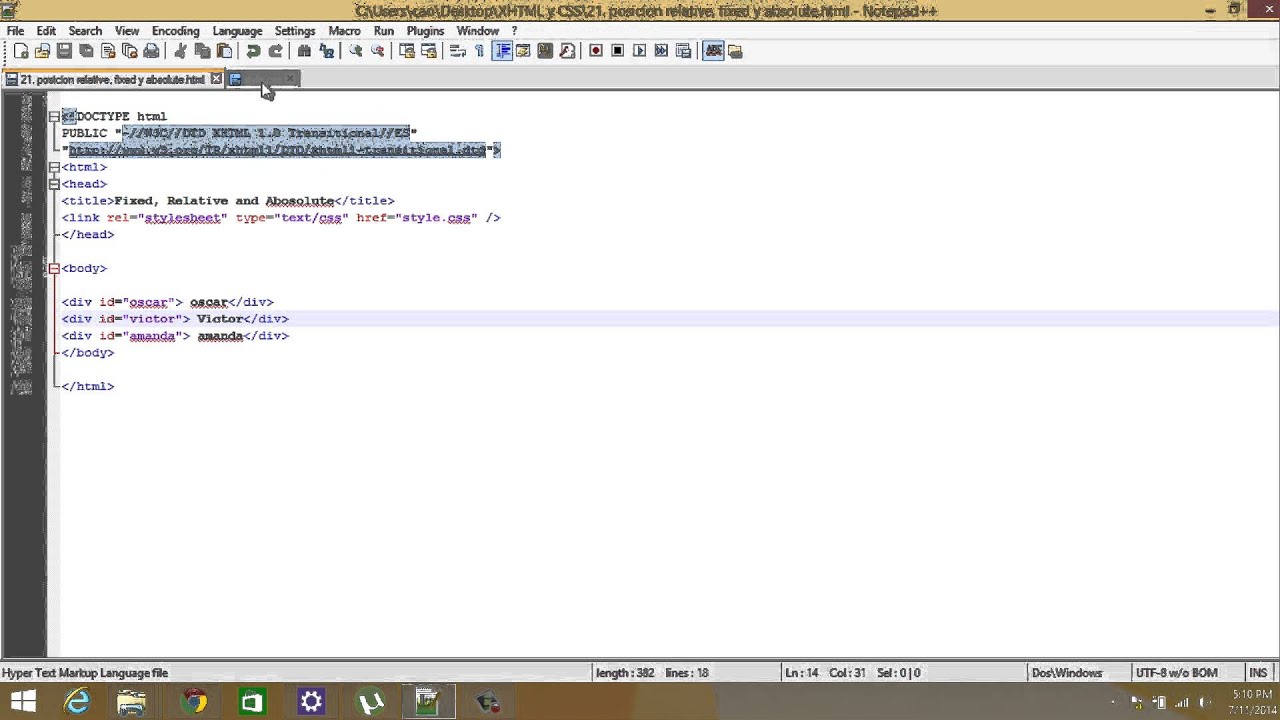Save the current file via toolbar icon
1280x720 pixels.
coord(64,51)
